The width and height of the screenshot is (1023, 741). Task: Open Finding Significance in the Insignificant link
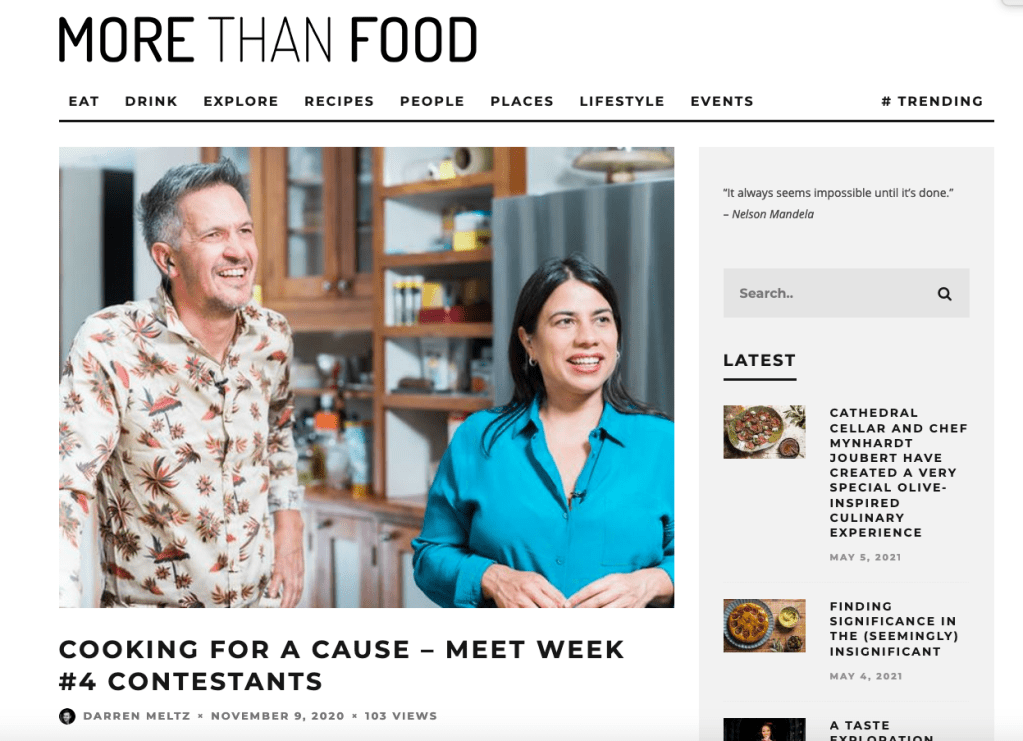[x=893, y=629]
